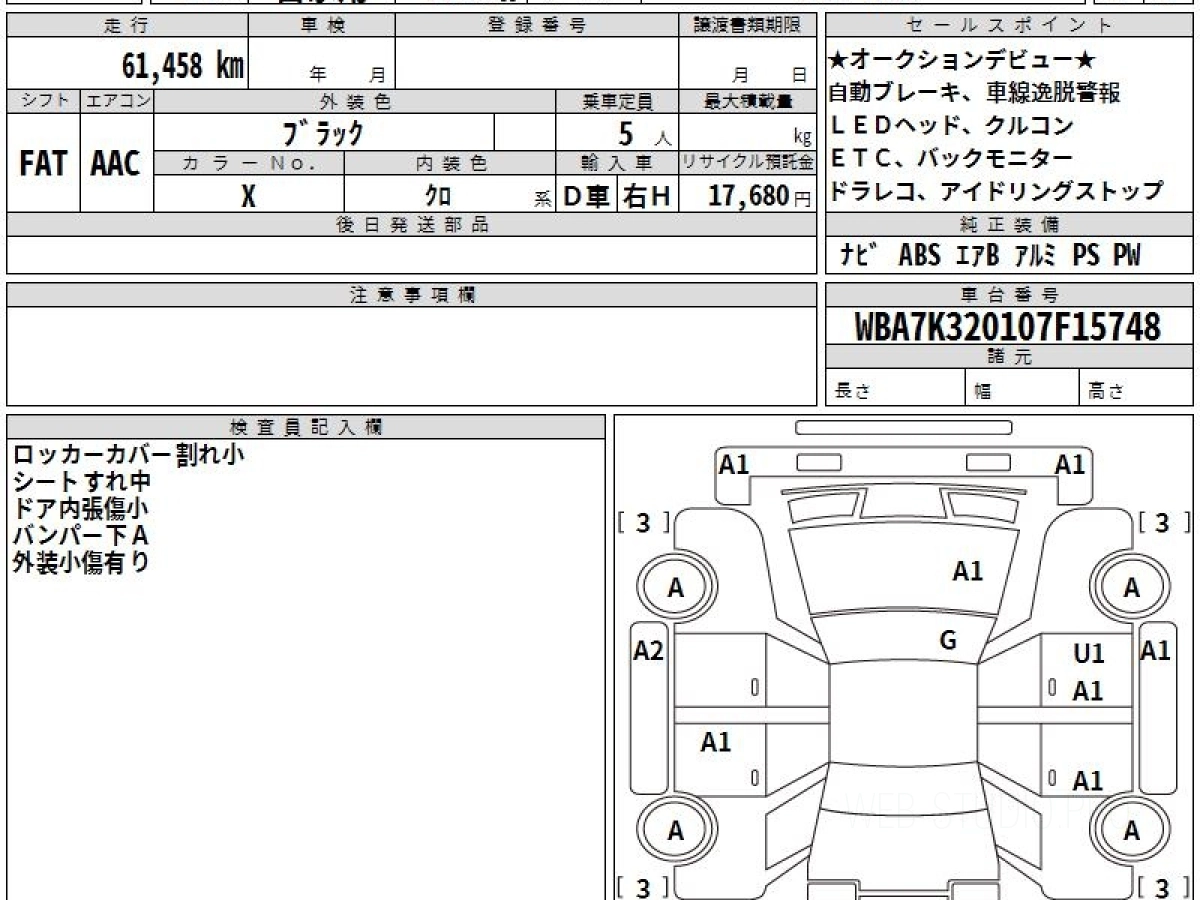Select the D車 value
The image size is (1200, 900).
coord(587,196)
